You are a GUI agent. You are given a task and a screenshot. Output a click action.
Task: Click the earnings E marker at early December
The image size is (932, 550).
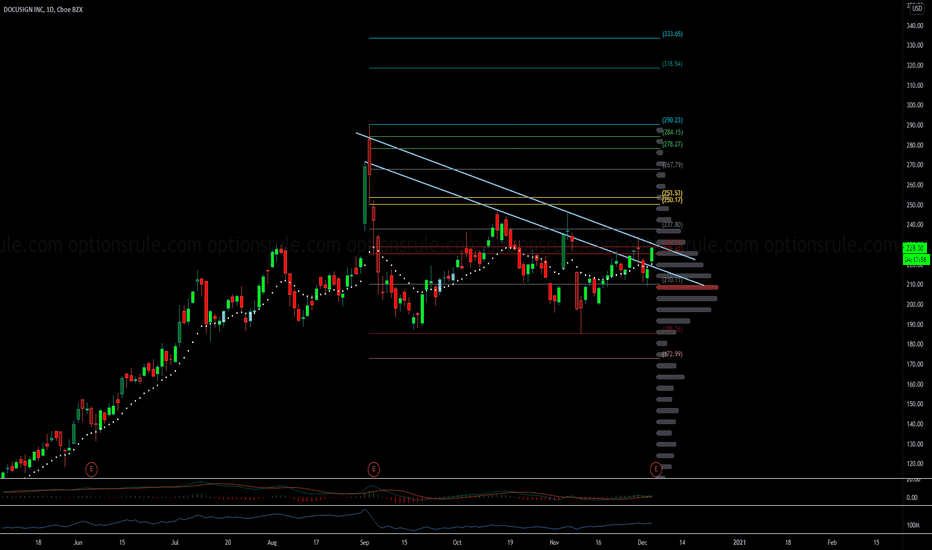(656, 470)
